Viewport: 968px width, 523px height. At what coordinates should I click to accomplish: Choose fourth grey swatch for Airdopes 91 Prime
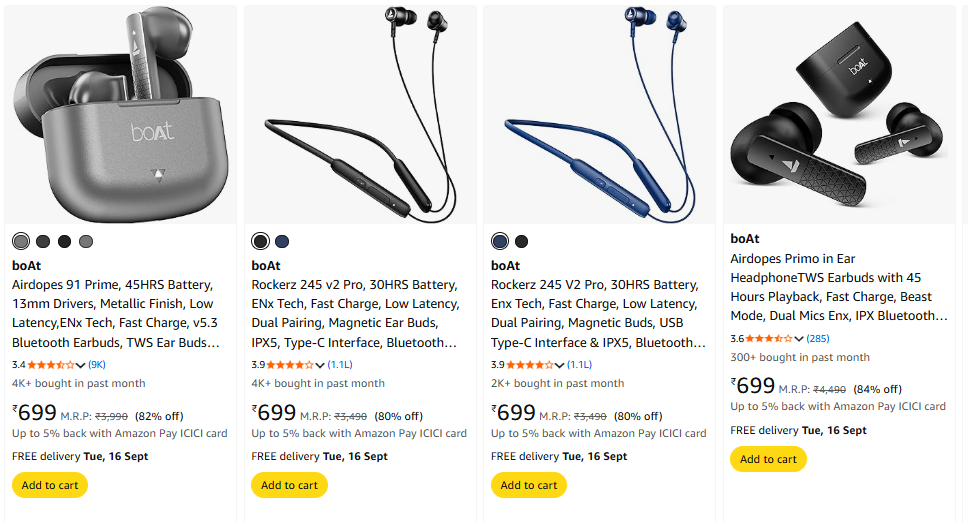pos(86,241)
